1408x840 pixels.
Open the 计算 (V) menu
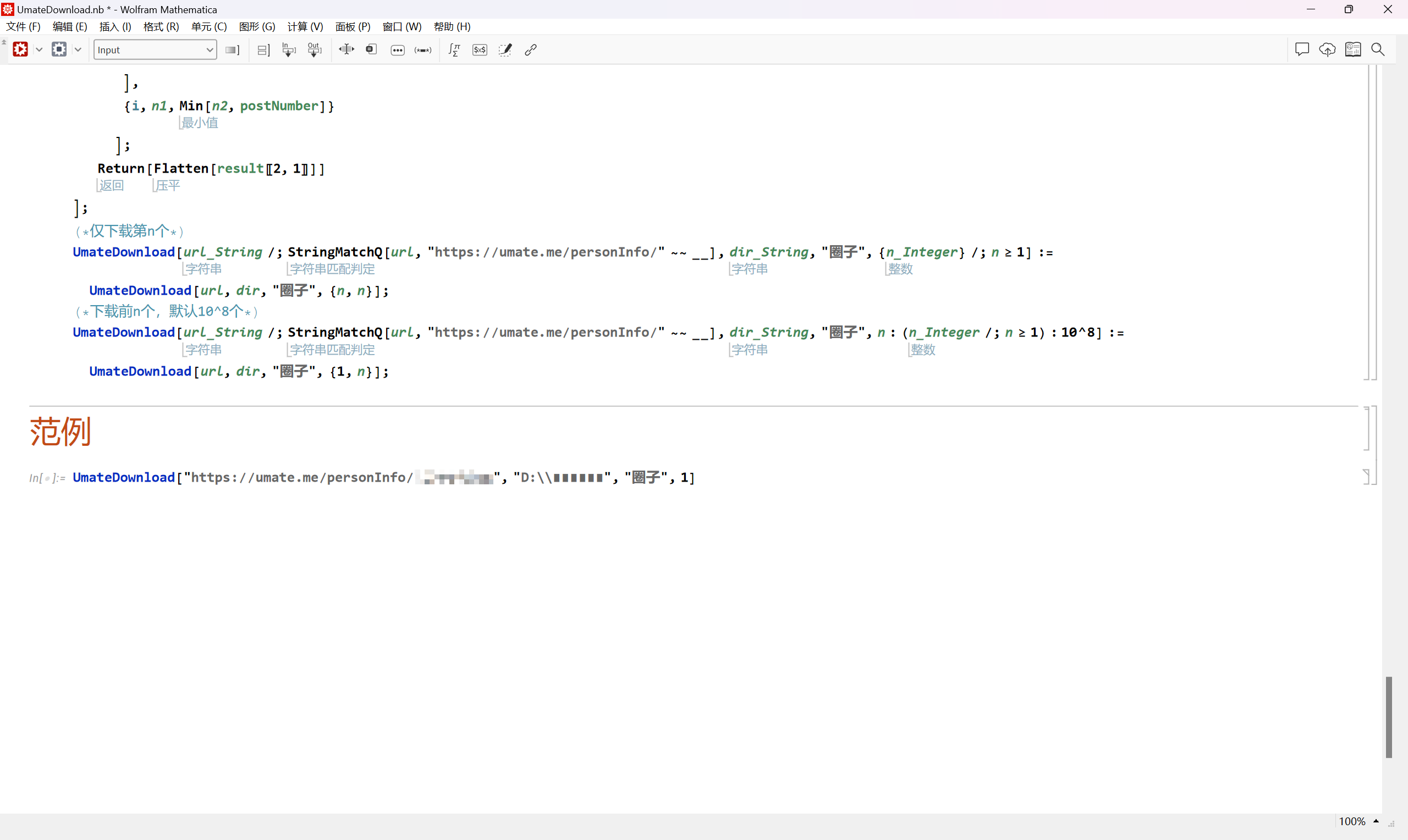tap(305, 26)
